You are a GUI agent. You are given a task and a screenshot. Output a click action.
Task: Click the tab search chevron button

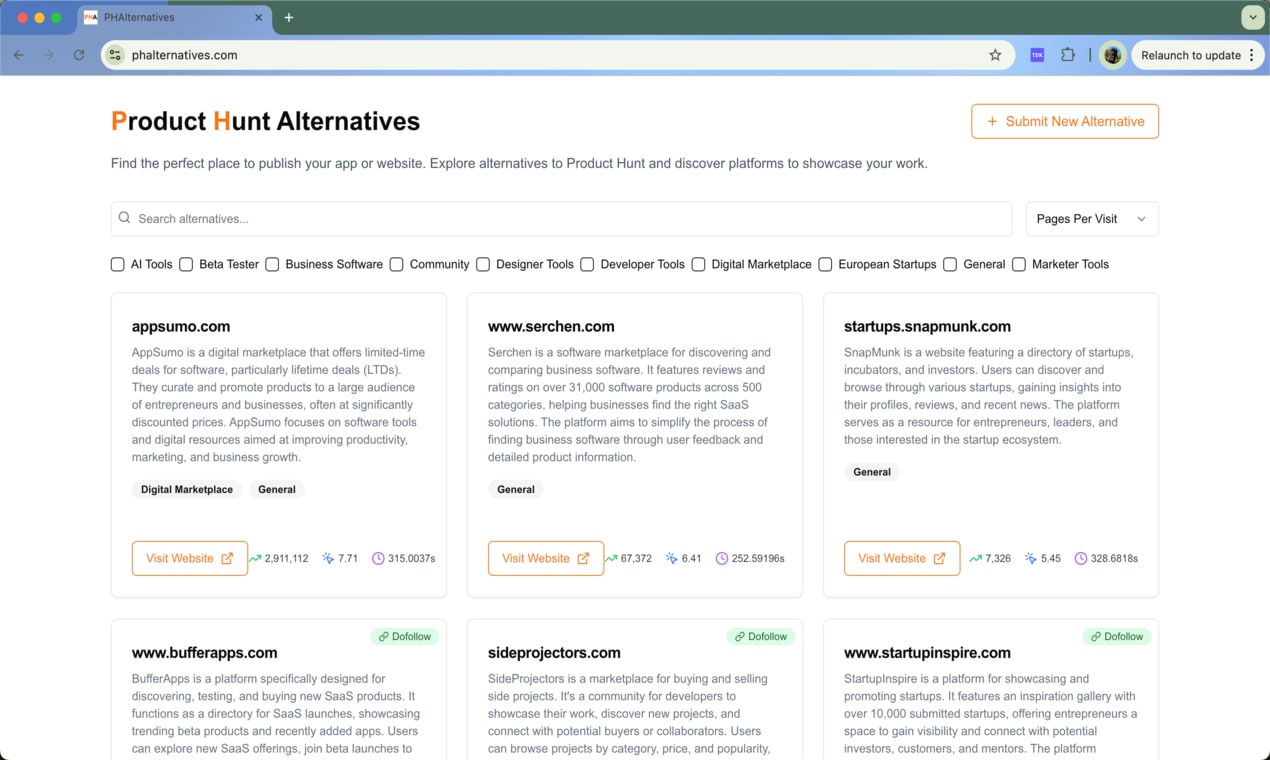tap(1251, 17)
